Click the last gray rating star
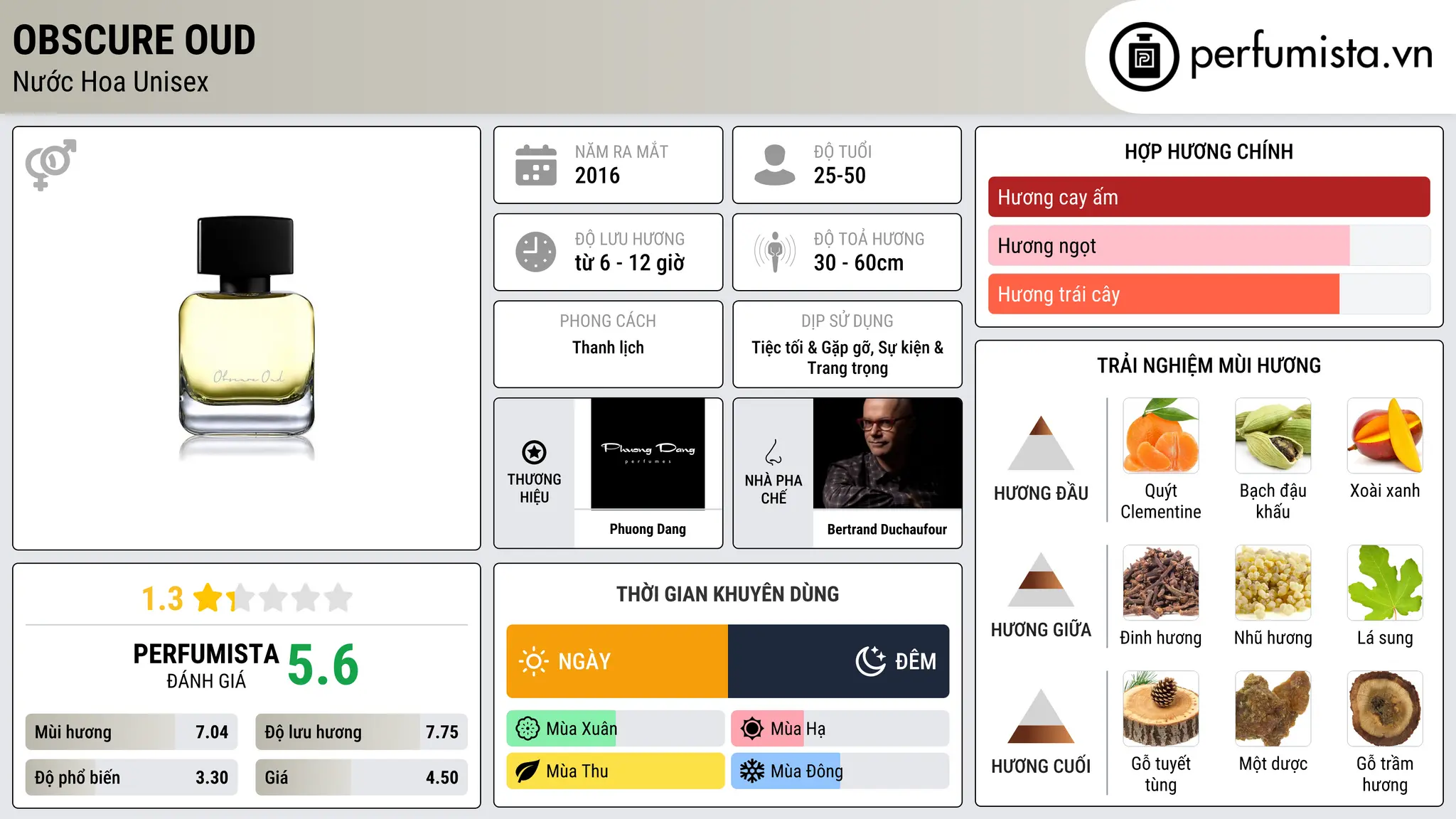Screen dimensions: 1456x819 (x=338, y=598)
